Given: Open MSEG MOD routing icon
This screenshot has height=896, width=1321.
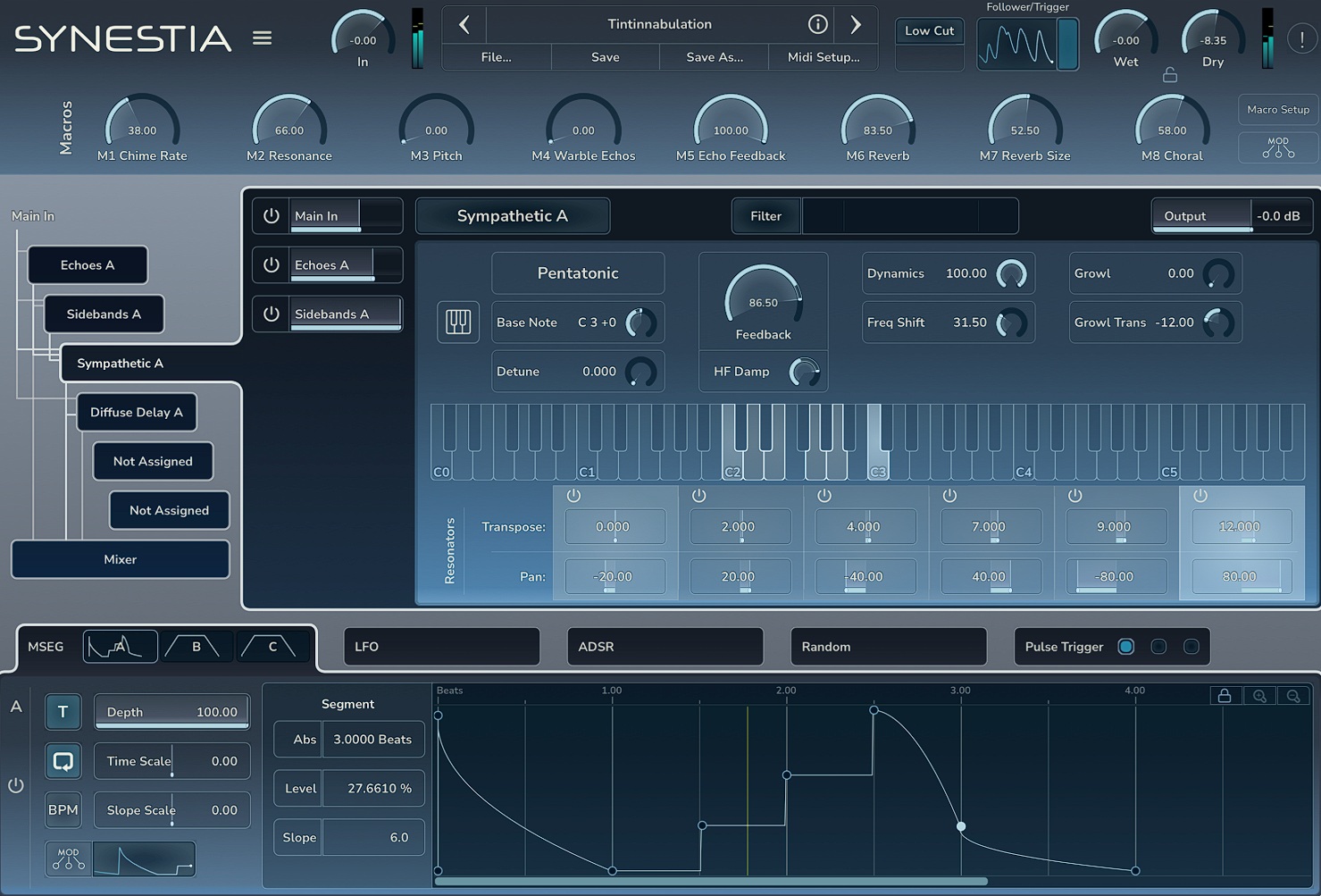Looking at the screenshot, I should (68, 858).
